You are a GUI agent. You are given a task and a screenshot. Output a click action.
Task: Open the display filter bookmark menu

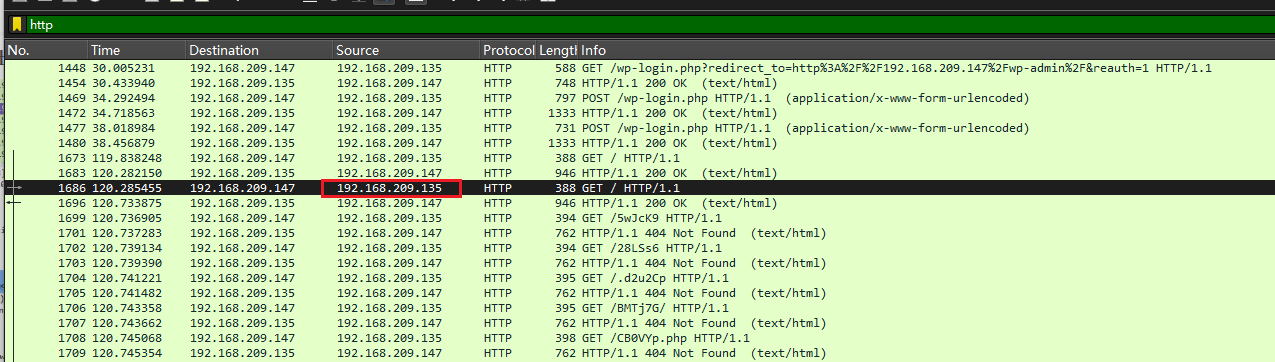(17, 25)
